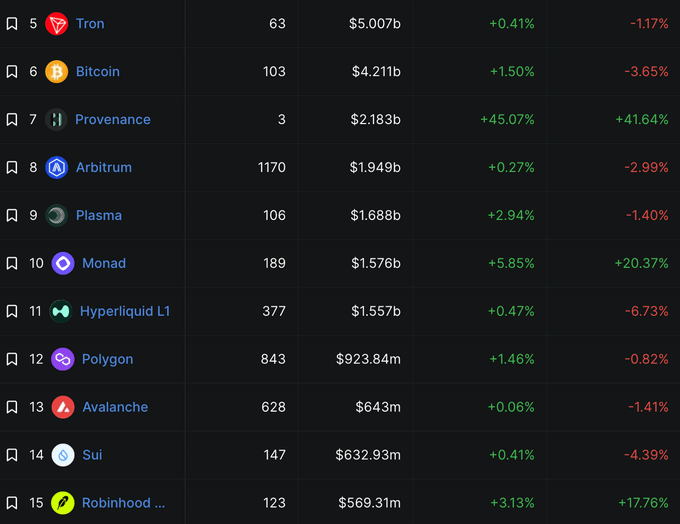680x524 pixels.
Task: Select Sui TVL value $632.93m
Action: click(368, 455)
